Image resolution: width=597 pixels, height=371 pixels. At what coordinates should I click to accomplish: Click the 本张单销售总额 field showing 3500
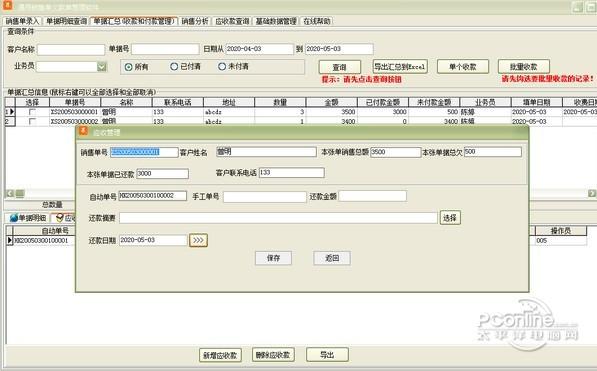tap(395, 152)
